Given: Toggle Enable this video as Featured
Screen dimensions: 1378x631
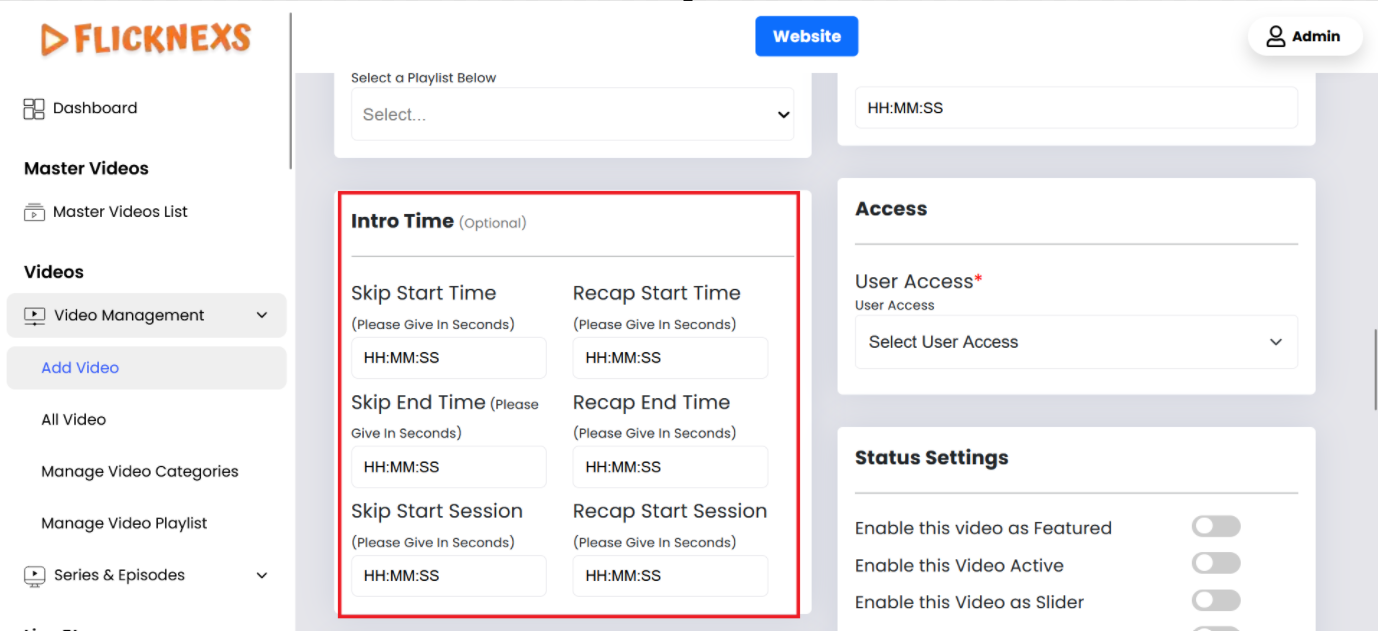Looking at the screenshot, I should coord(1215,527).
